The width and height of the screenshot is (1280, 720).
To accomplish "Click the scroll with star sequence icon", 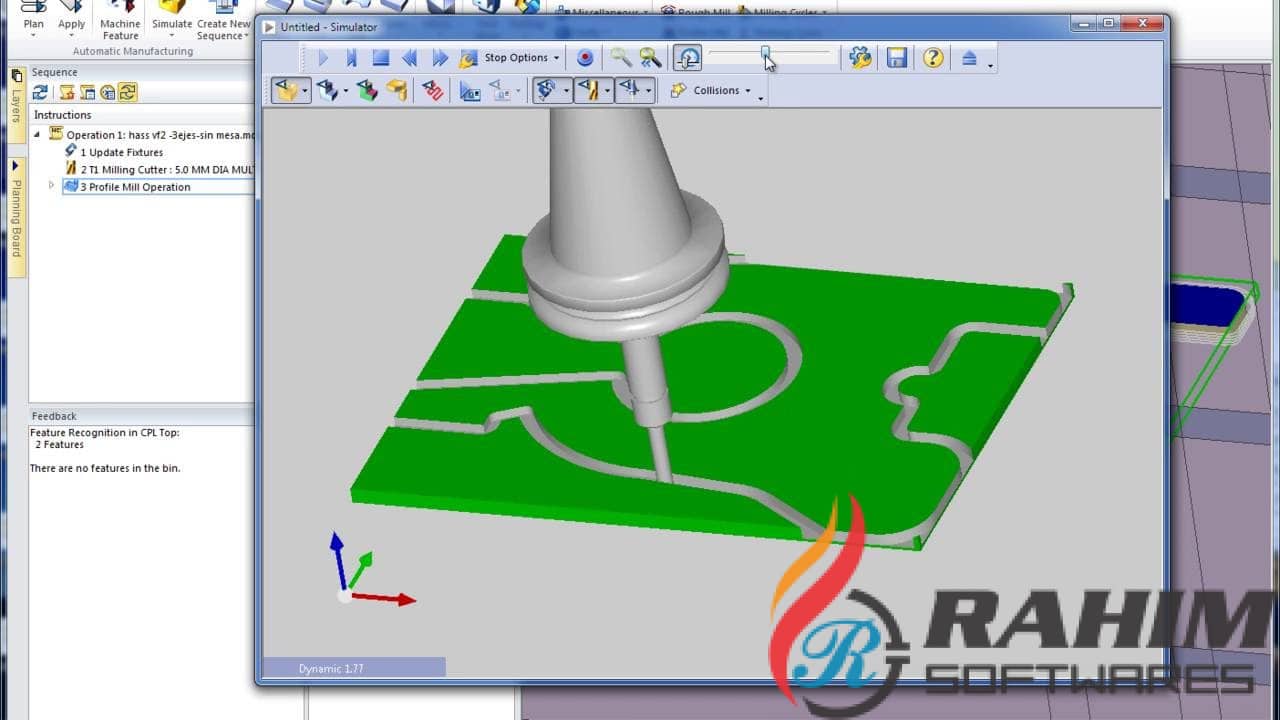I will pyautogui.click(x=67, y=92).
